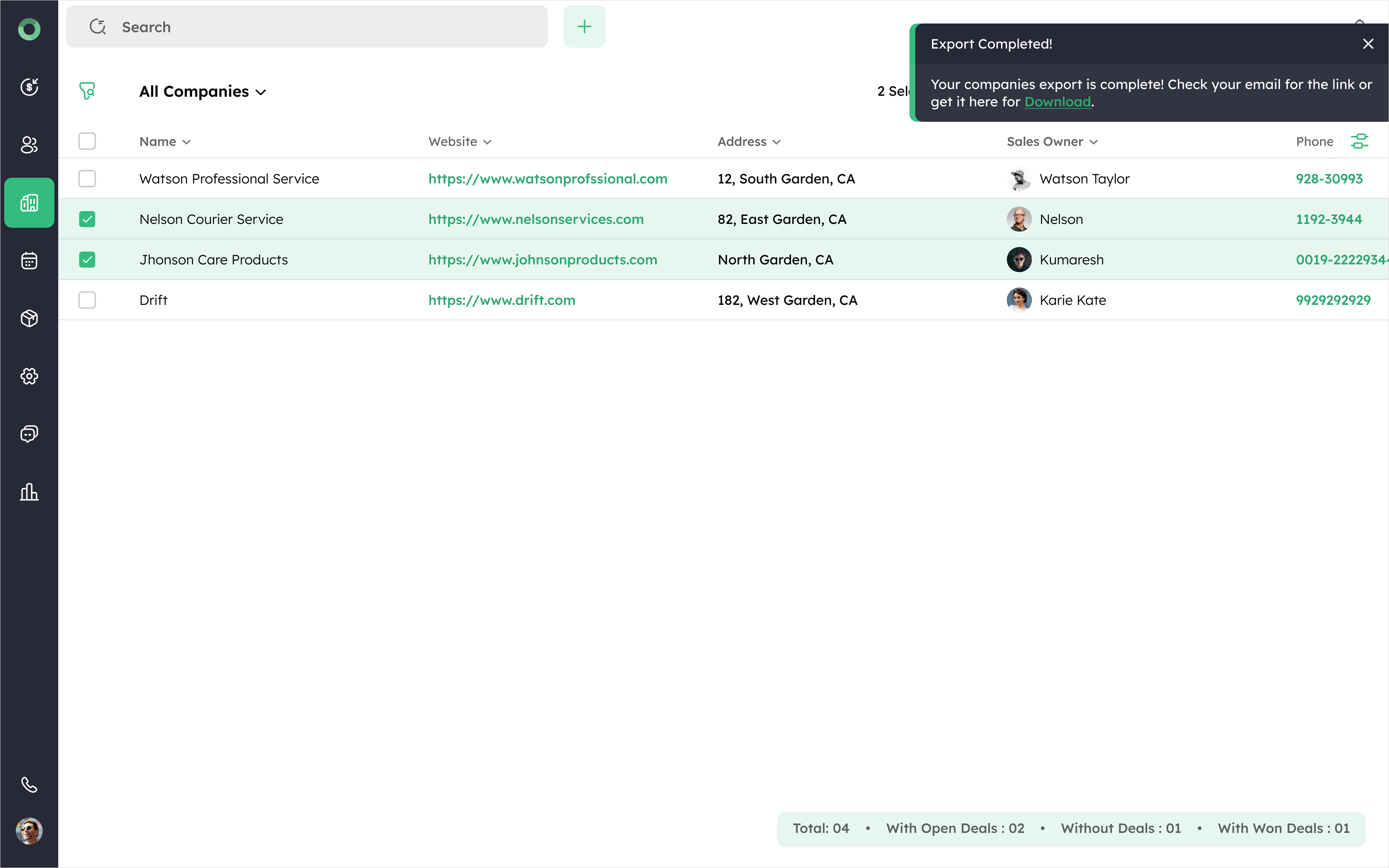Open the Name column sort dropdown
This screenshot has height=868, width=1389.
coord(165,142)
